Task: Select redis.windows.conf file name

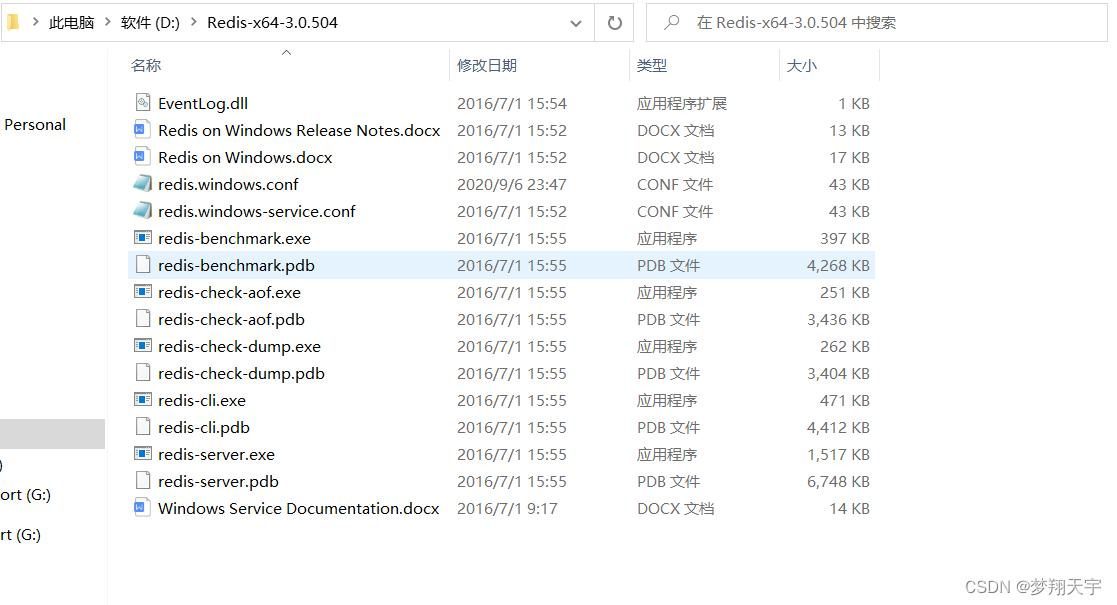Action: (228, 185)
